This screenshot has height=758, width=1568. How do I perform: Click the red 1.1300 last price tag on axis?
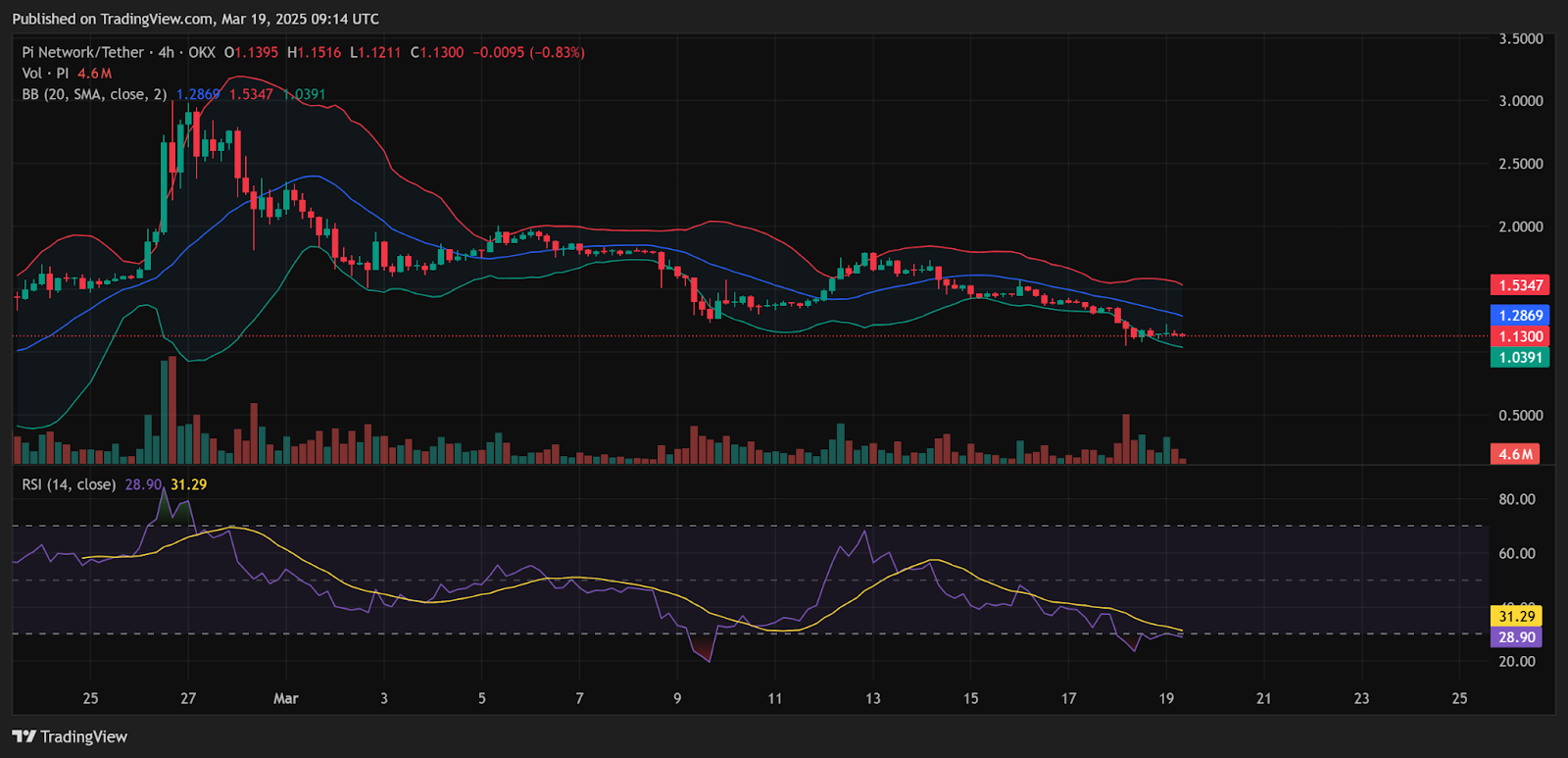1520,336
